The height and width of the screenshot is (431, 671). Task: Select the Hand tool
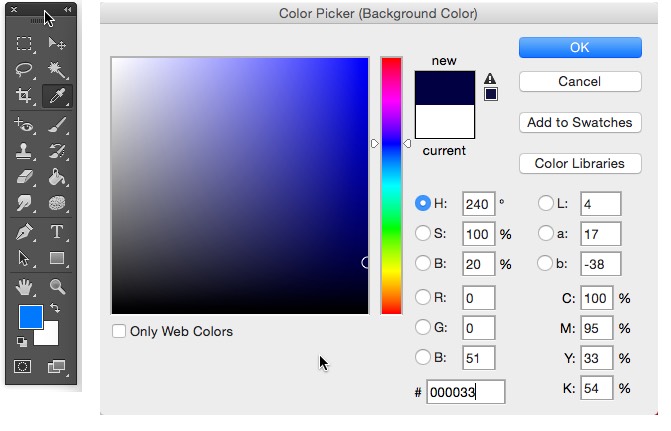pos(25,288)
